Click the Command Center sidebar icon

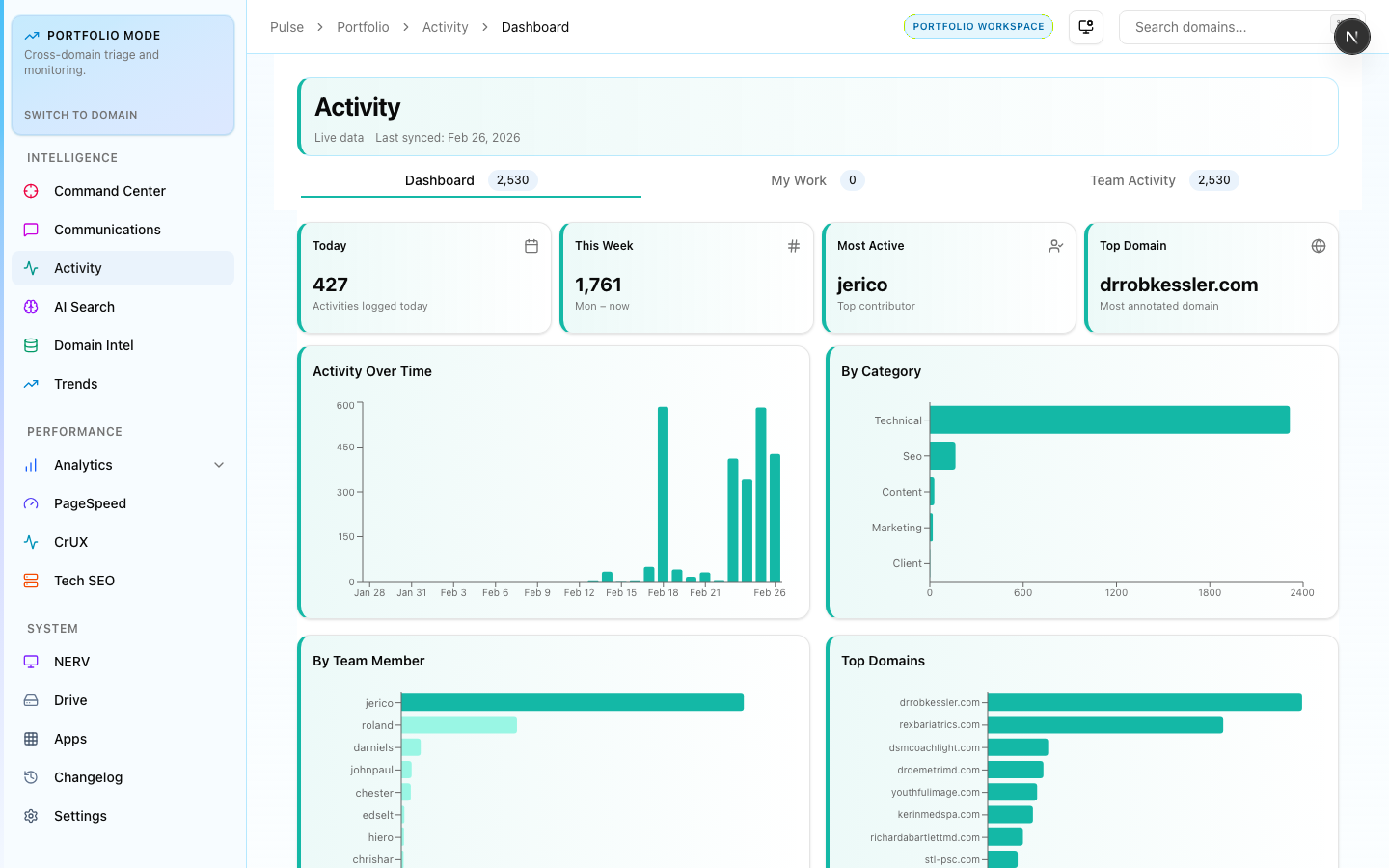pyautogui.click(x=31, y=191)
